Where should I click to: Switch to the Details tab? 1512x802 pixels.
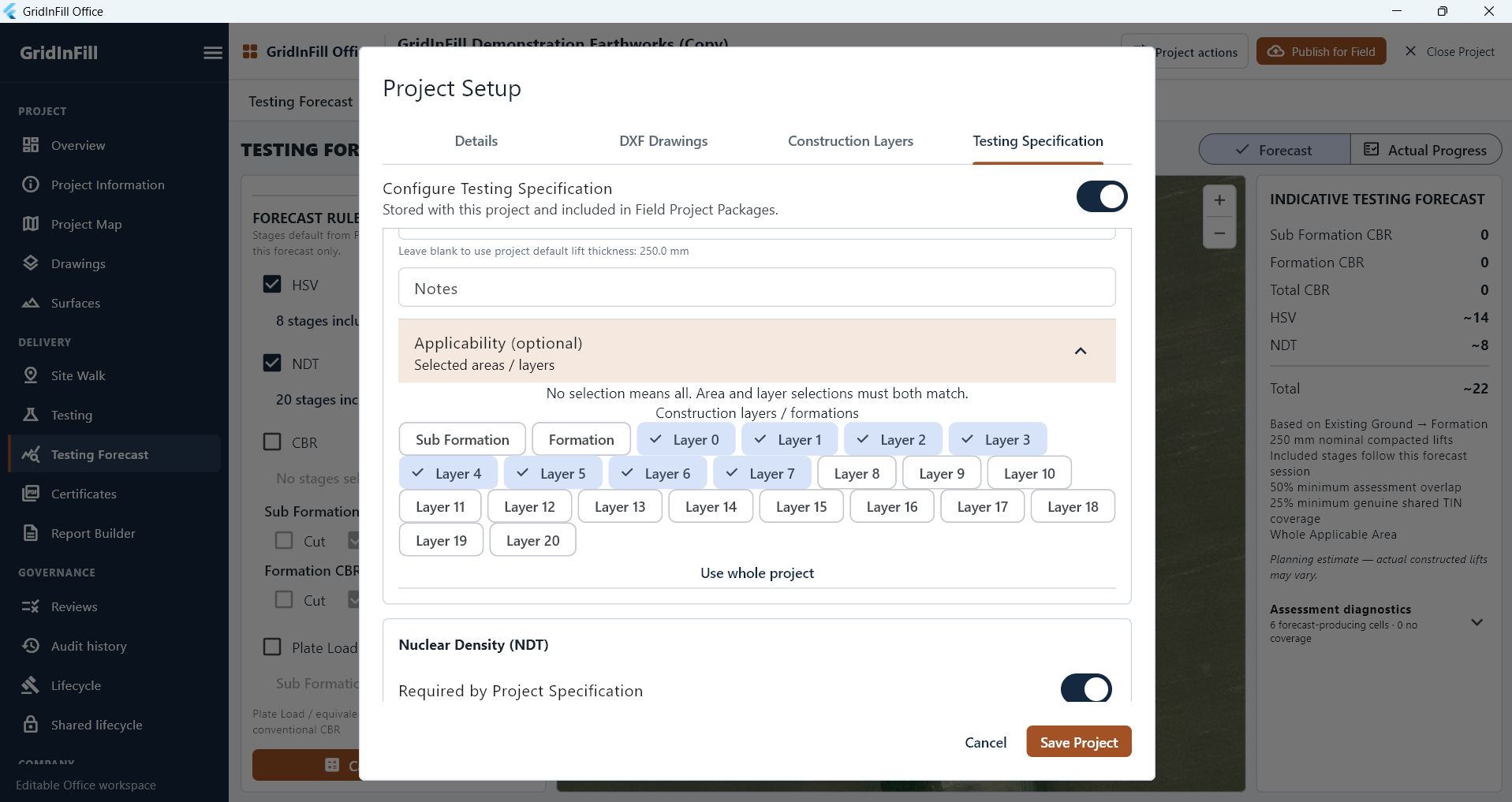(x=476, y=141)
